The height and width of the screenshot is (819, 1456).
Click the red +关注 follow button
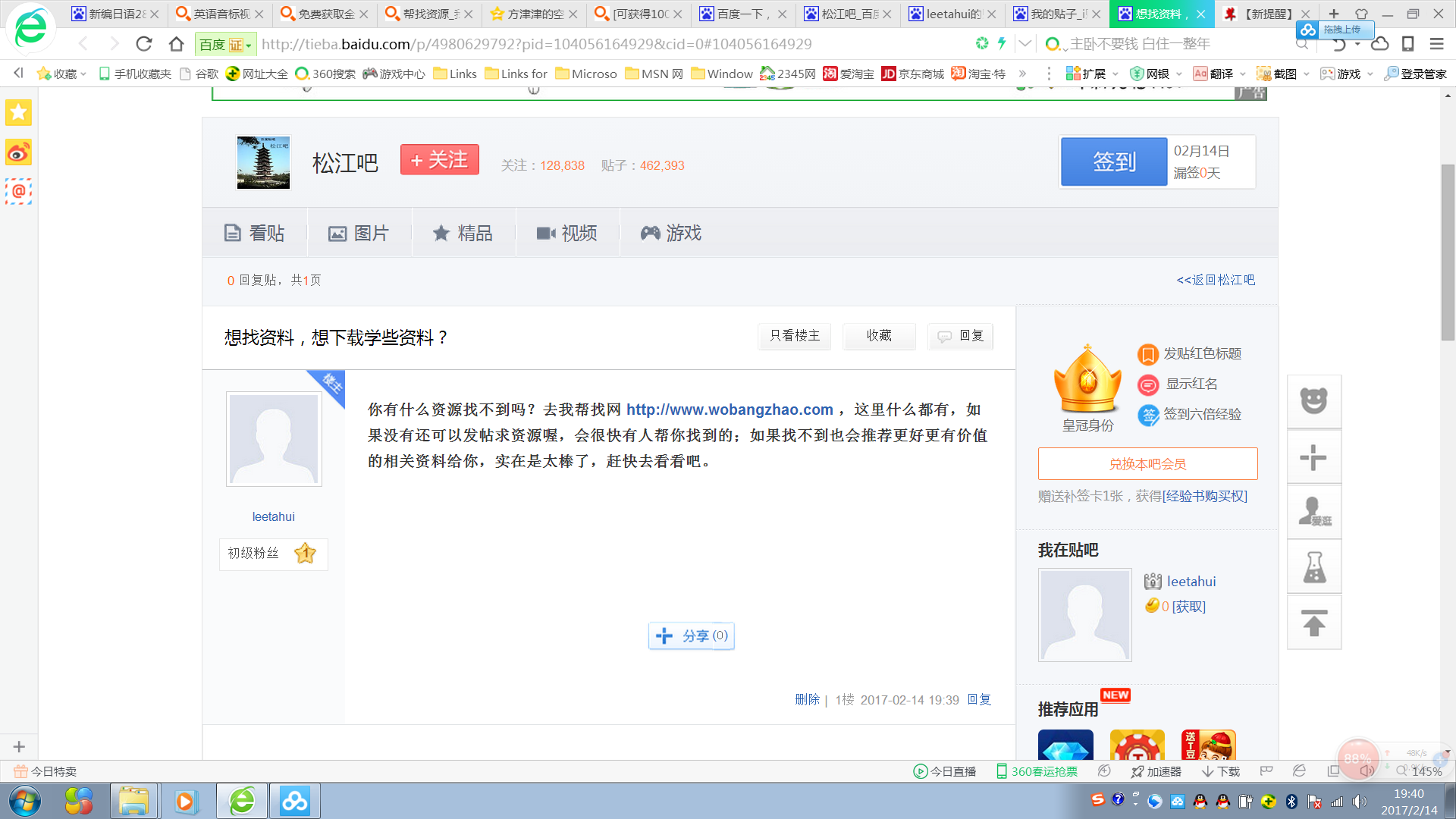[x=440, y=159]
